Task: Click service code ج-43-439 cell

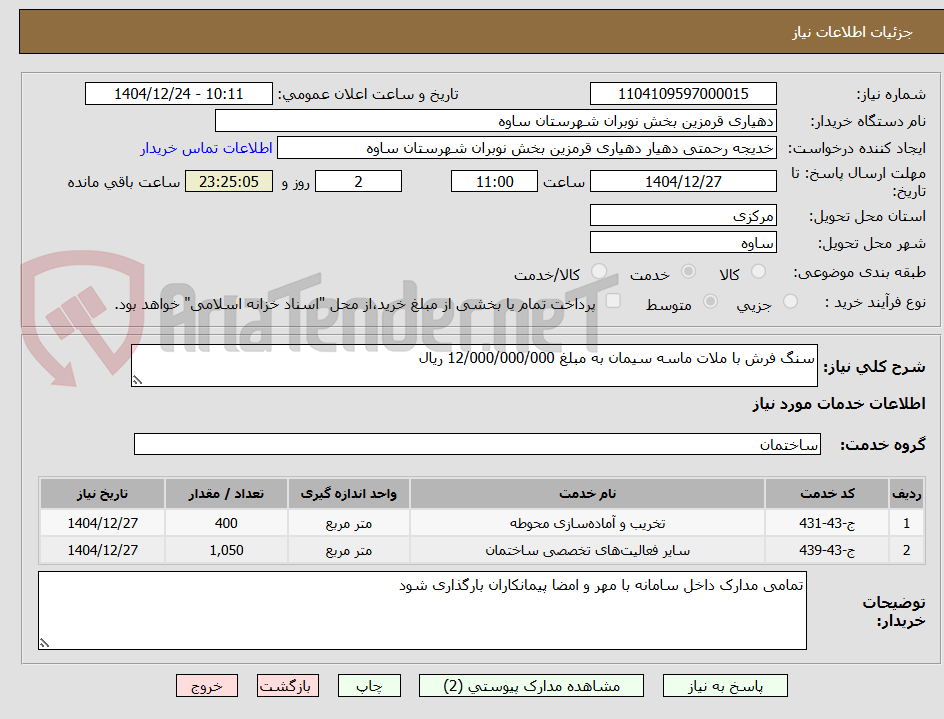Action: (x=827, y=550)
